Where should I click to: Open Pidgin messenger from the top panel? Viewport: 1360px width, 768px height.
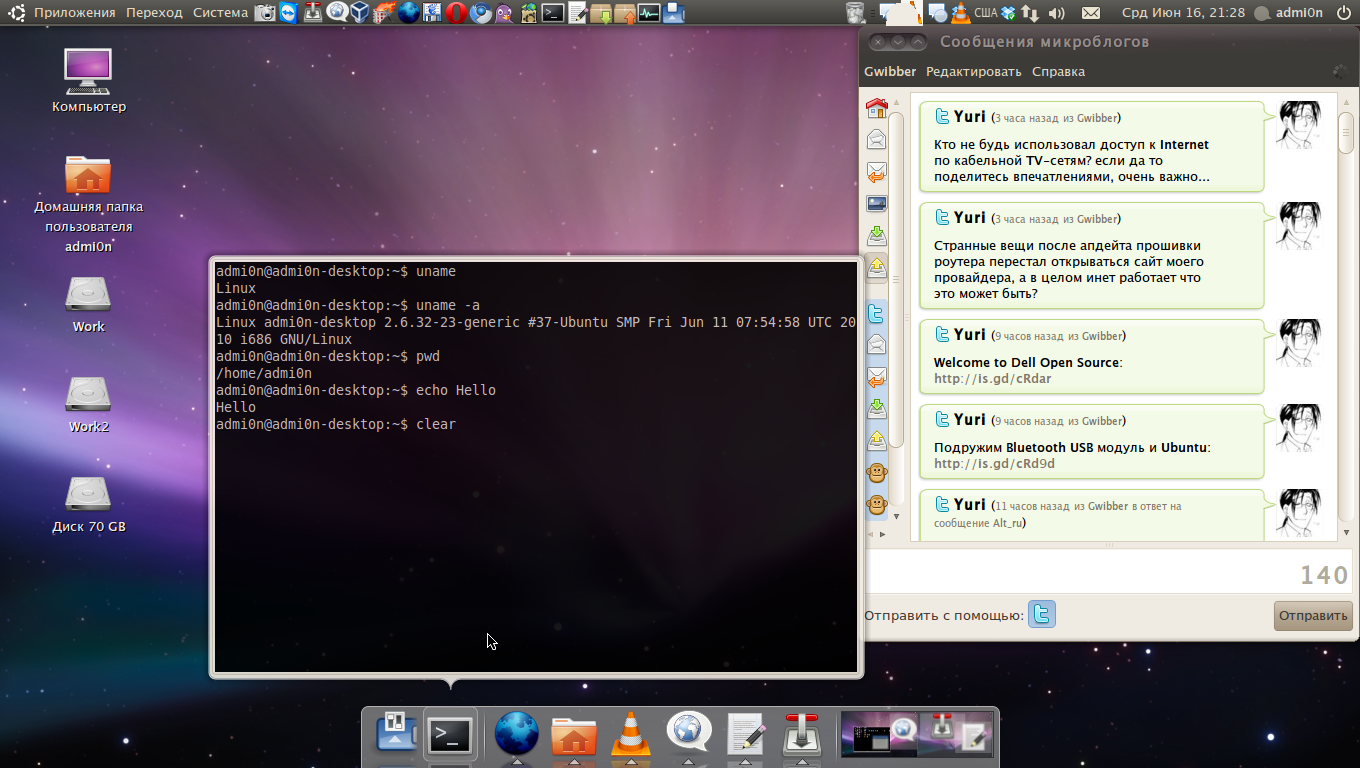tap(504, 12)
